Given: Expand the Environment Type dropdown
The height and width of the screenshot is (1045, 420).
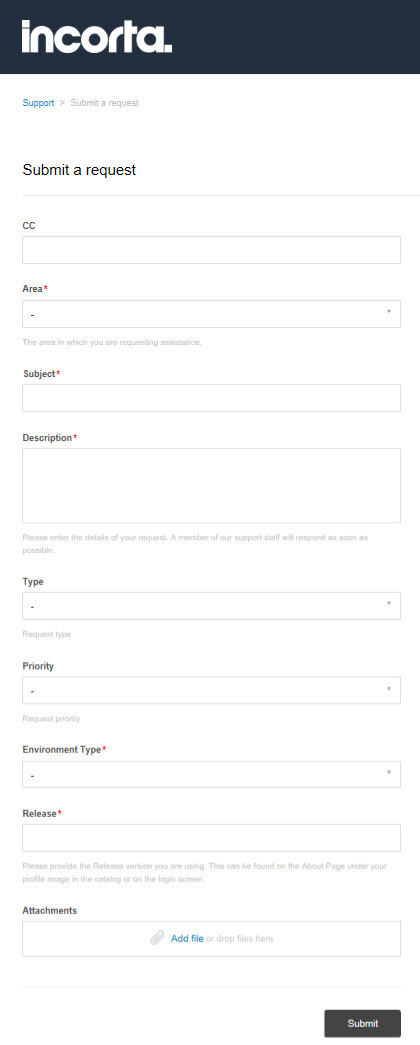Looking at the screenshot, I should [x=211, y=774].
